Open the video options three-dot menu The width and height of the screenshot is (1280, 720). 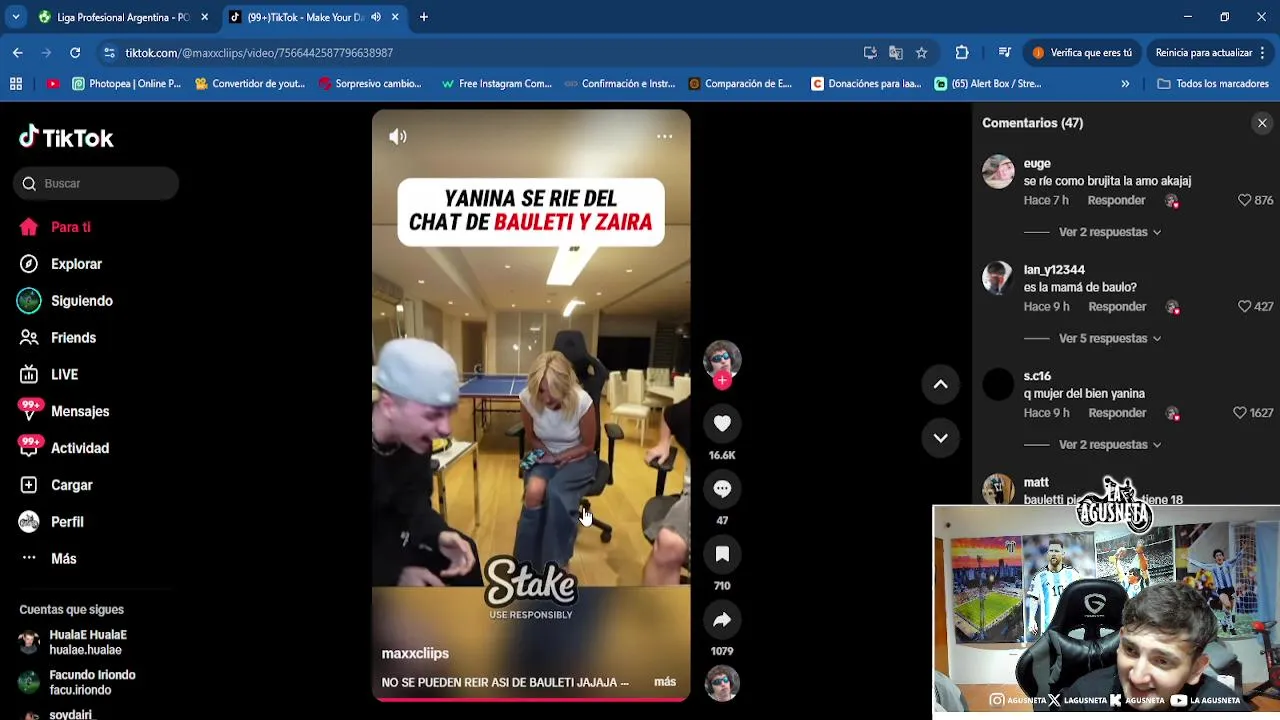[x=664, y=137]
